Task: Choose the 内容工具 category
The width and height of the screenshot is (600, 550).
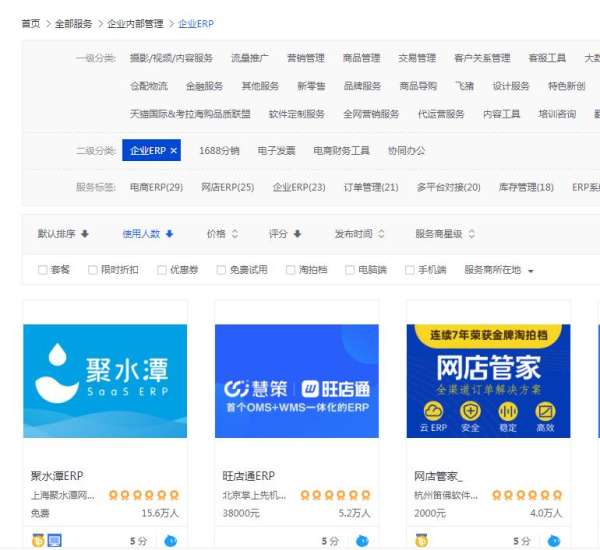Action: [501, 114]
